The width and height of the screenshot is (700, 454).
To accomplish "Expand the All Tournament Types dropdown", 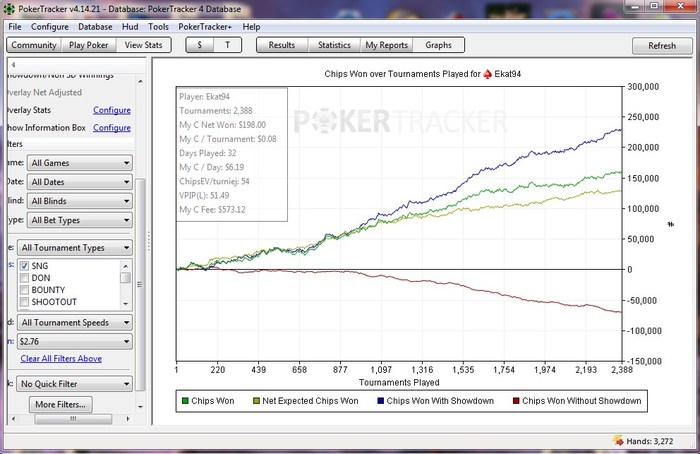I will tap(75, 248).
